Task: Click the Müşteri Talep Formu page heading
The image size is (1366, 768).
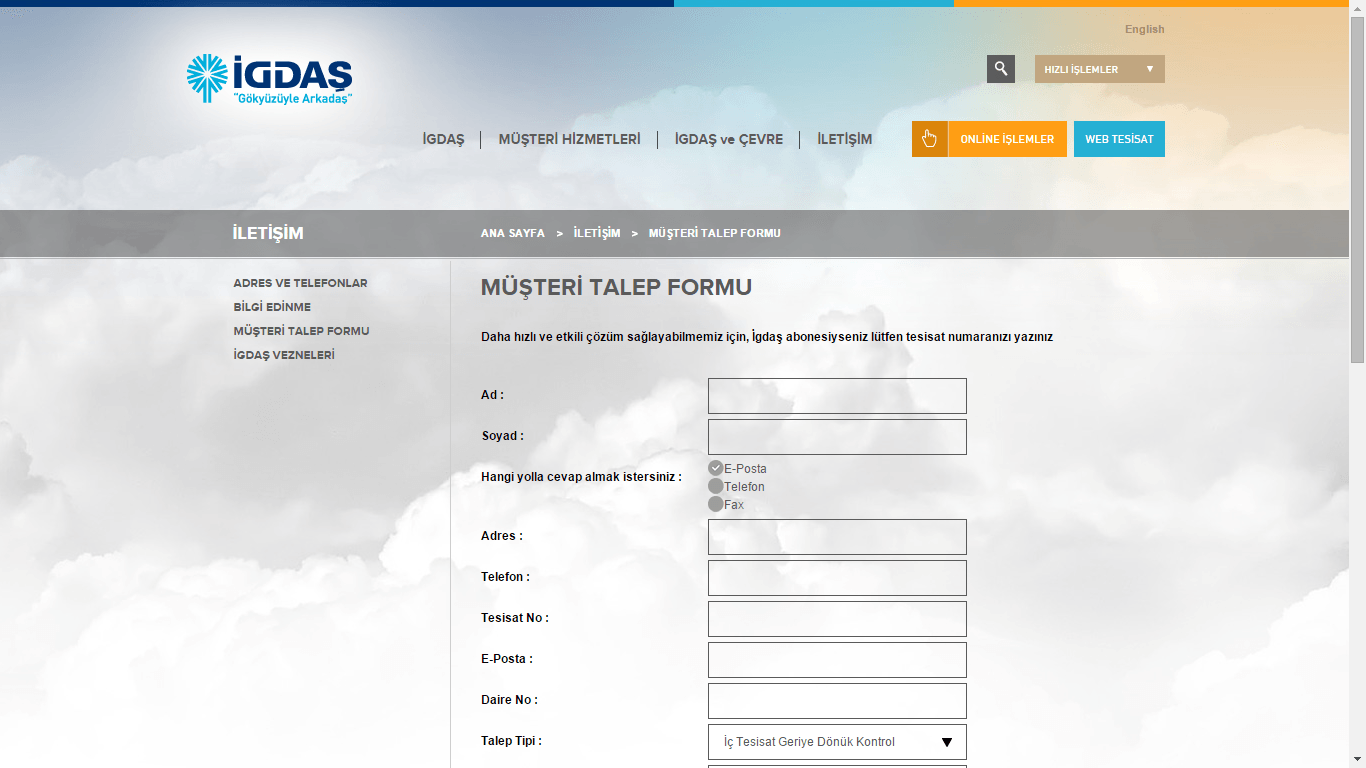Action: (616, 288)
